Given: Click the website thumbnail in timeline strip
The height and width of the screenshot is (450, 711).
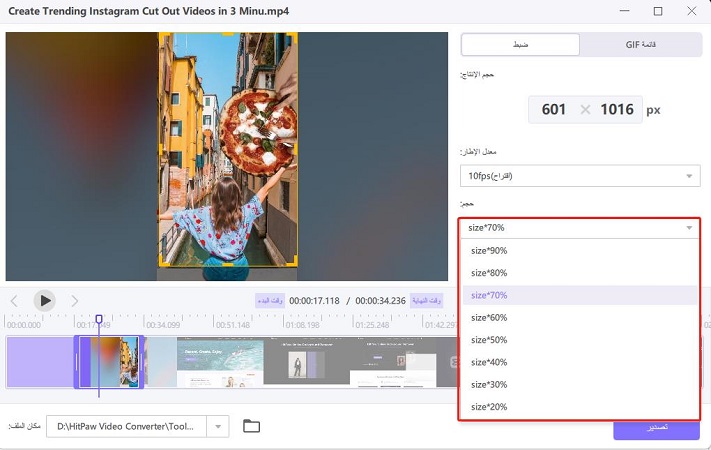Looking at the screenshot, I should tap(220, 362).
